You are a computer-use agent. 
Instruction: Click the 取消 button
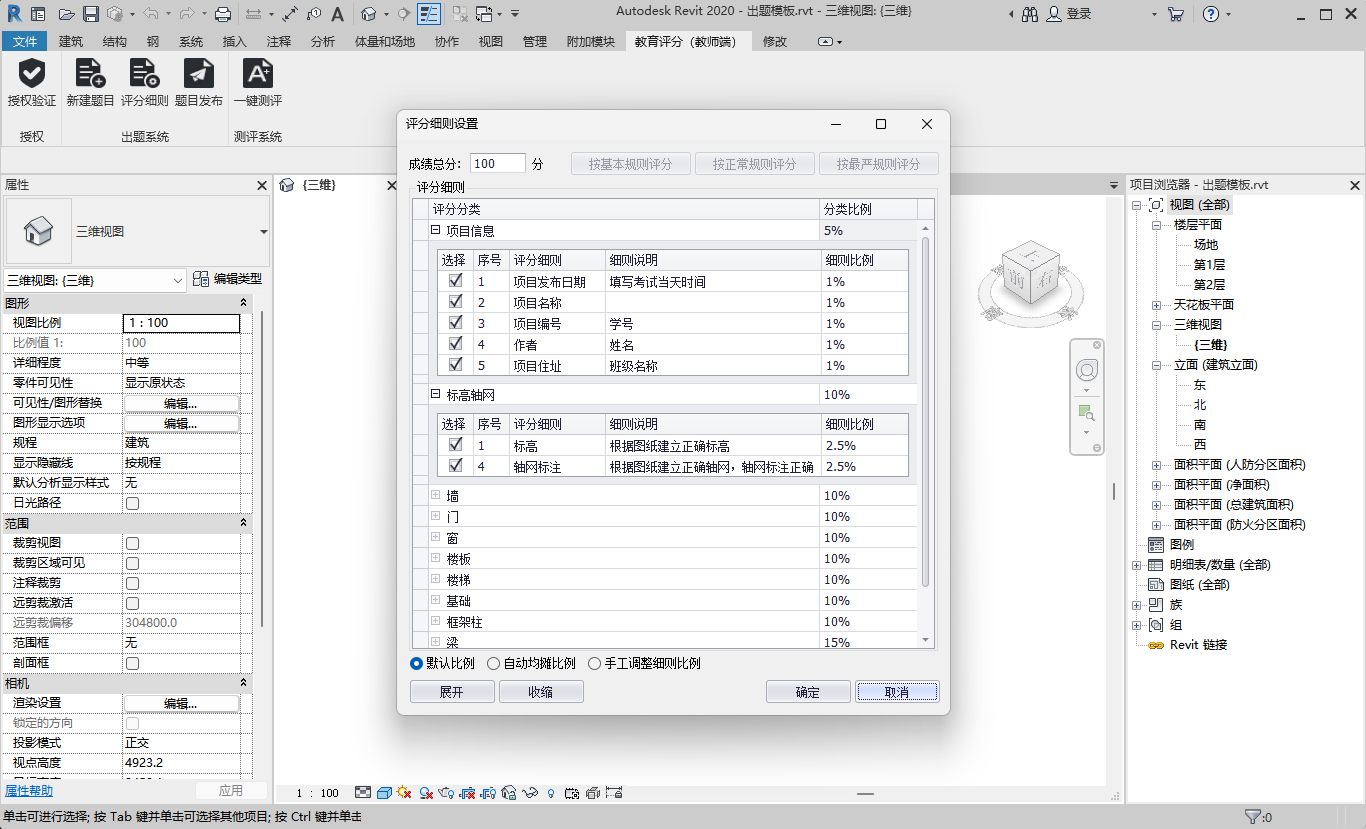[897, 692]
